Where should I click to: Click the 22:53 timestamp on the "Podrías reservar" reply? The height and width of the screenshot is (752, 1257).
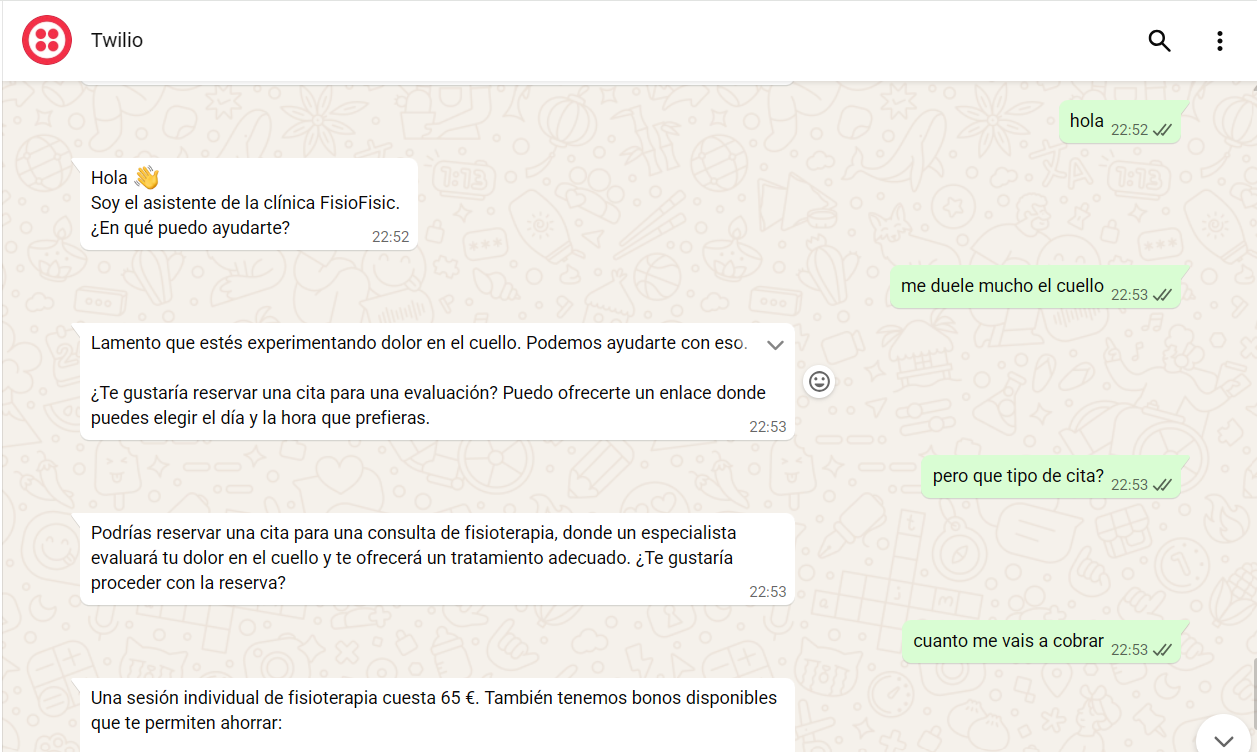768,592
